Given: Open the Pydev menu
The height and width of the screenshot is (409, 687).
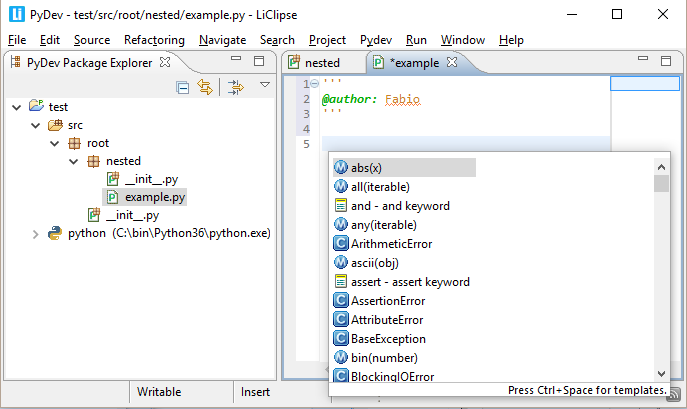Looking at the screenshot, I should click(376, 40).
